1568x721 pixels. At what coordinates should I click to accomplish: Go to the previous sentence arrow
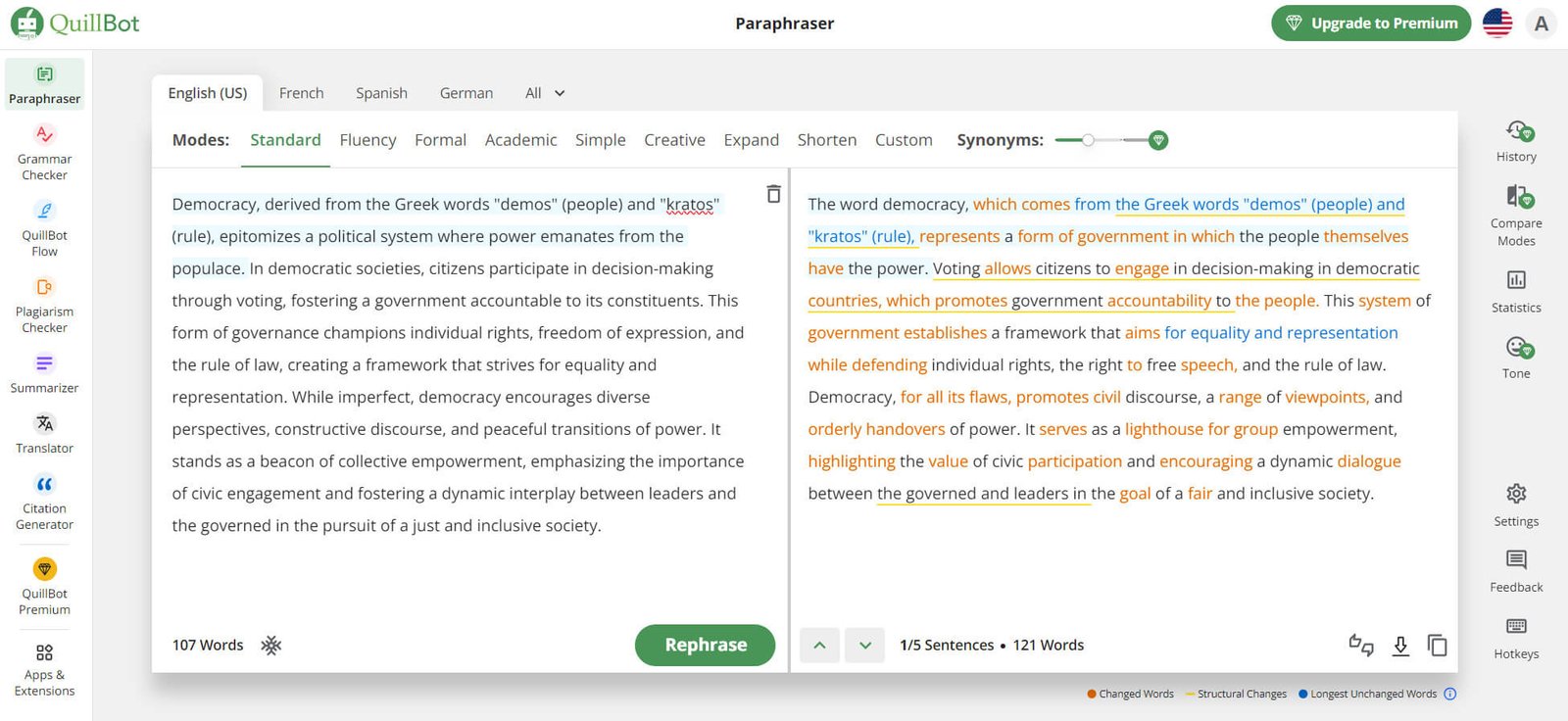(x=819, y=645)
